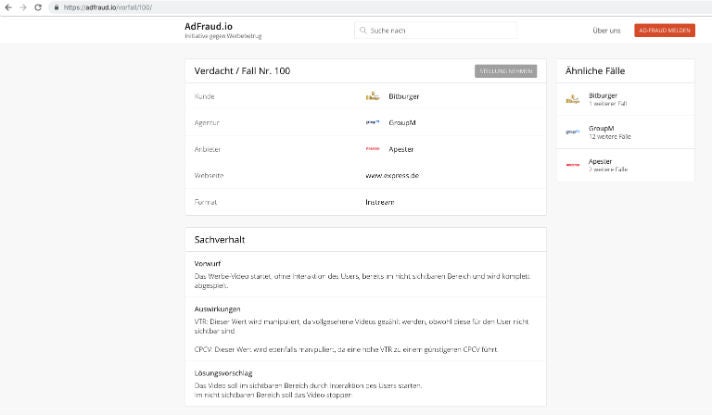
Task: Reload the page with the refresh icon
Action: click(37, 7)
